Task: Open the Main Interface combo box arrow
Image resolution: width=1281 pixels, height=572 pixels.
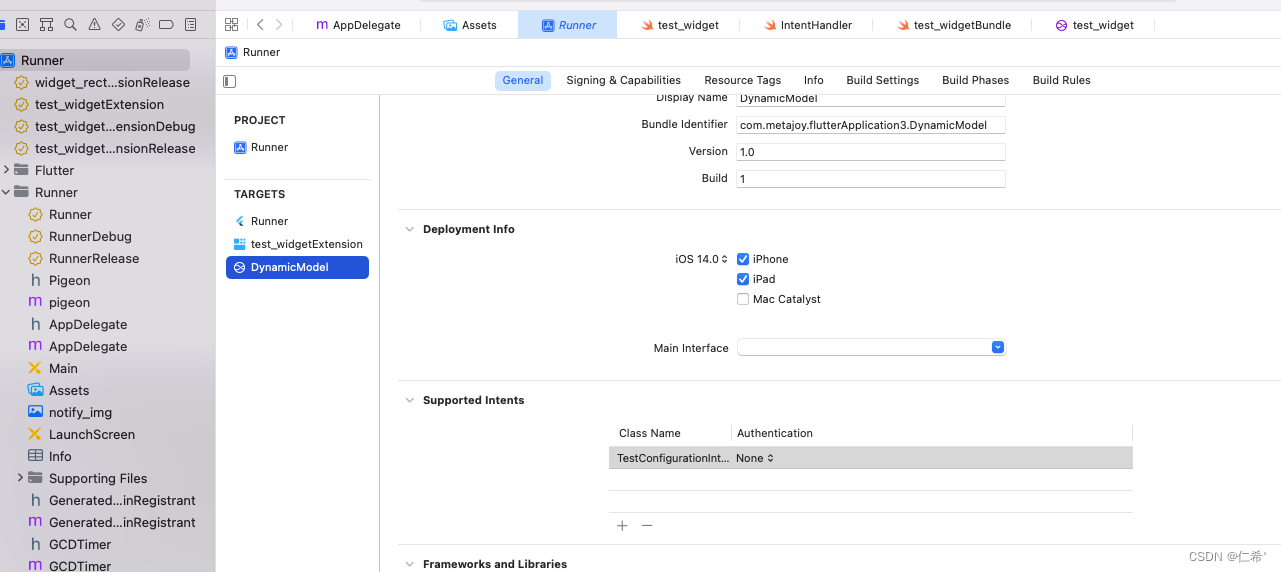Action: pos(997,348)
